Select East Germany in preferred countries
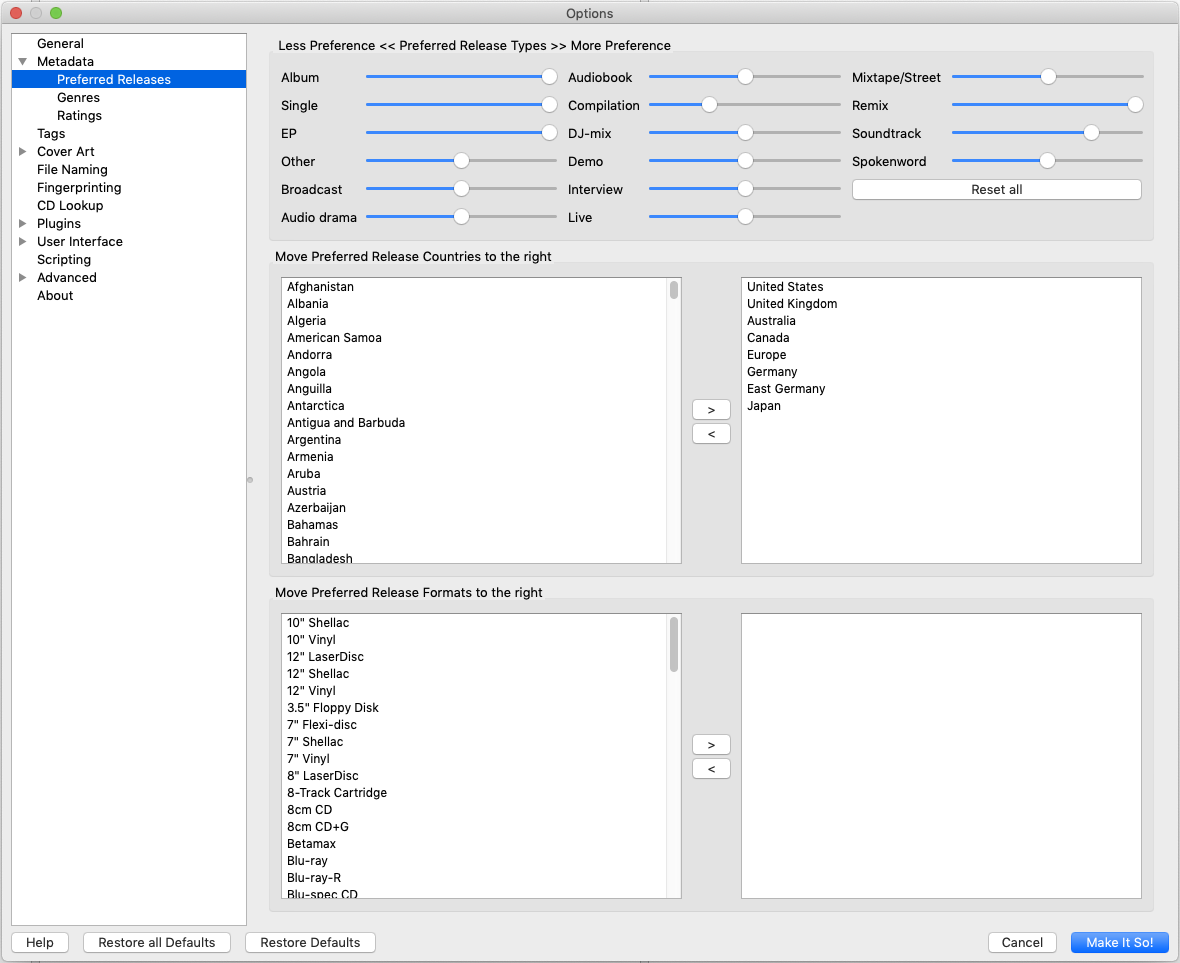This screenshot has width=1180, height=963. point(786,389)
